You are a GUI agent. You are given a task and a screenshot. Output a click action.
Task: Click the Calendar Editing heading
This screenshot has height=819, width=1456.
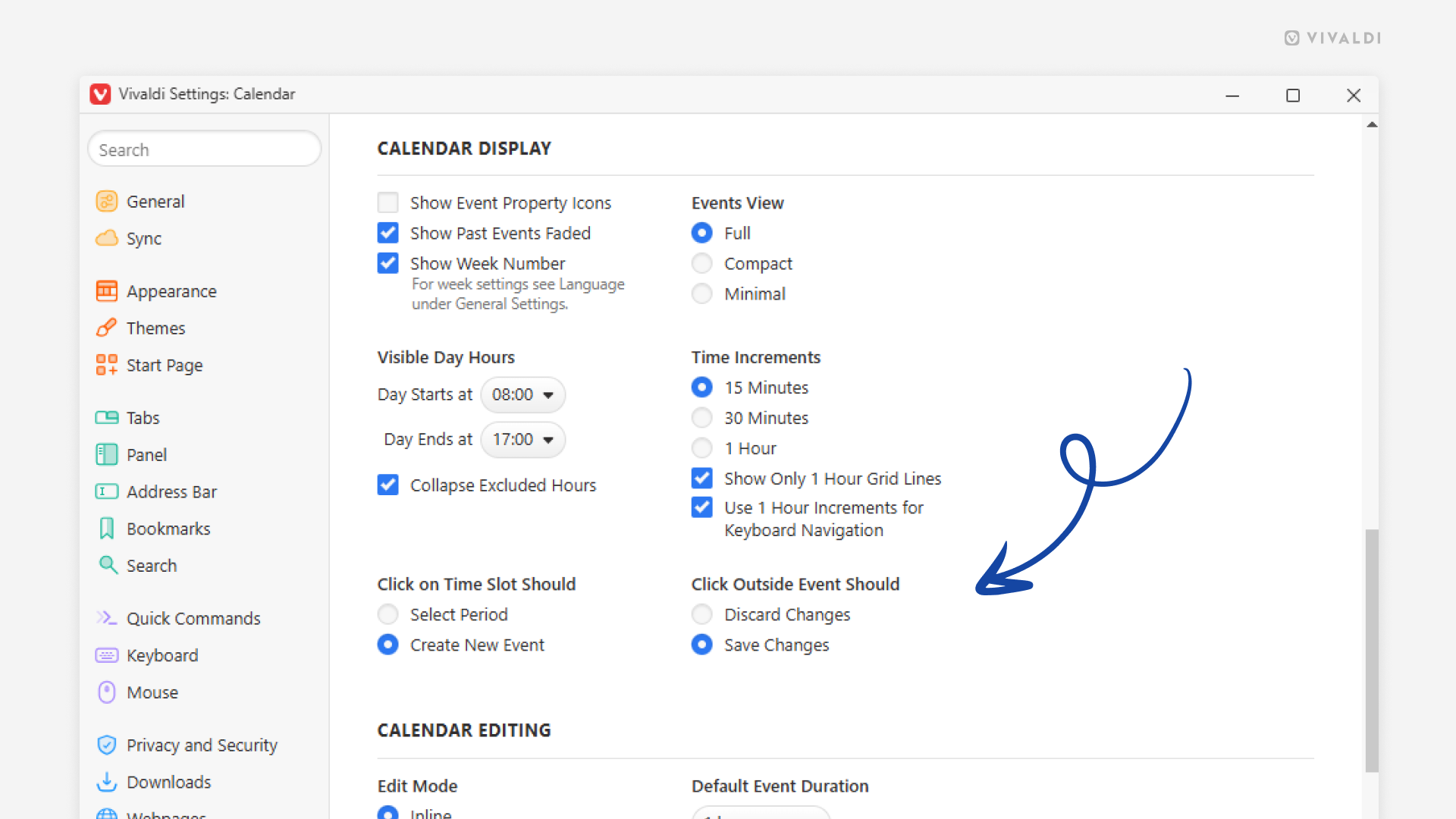(464, 730)
